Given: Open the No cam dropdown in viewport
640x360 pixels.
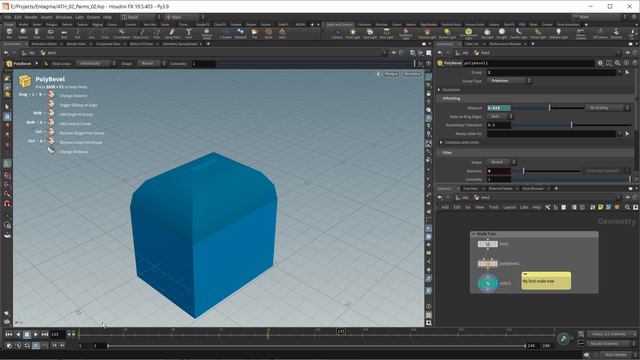Looking at the screenshot, I should click(412, 74).
